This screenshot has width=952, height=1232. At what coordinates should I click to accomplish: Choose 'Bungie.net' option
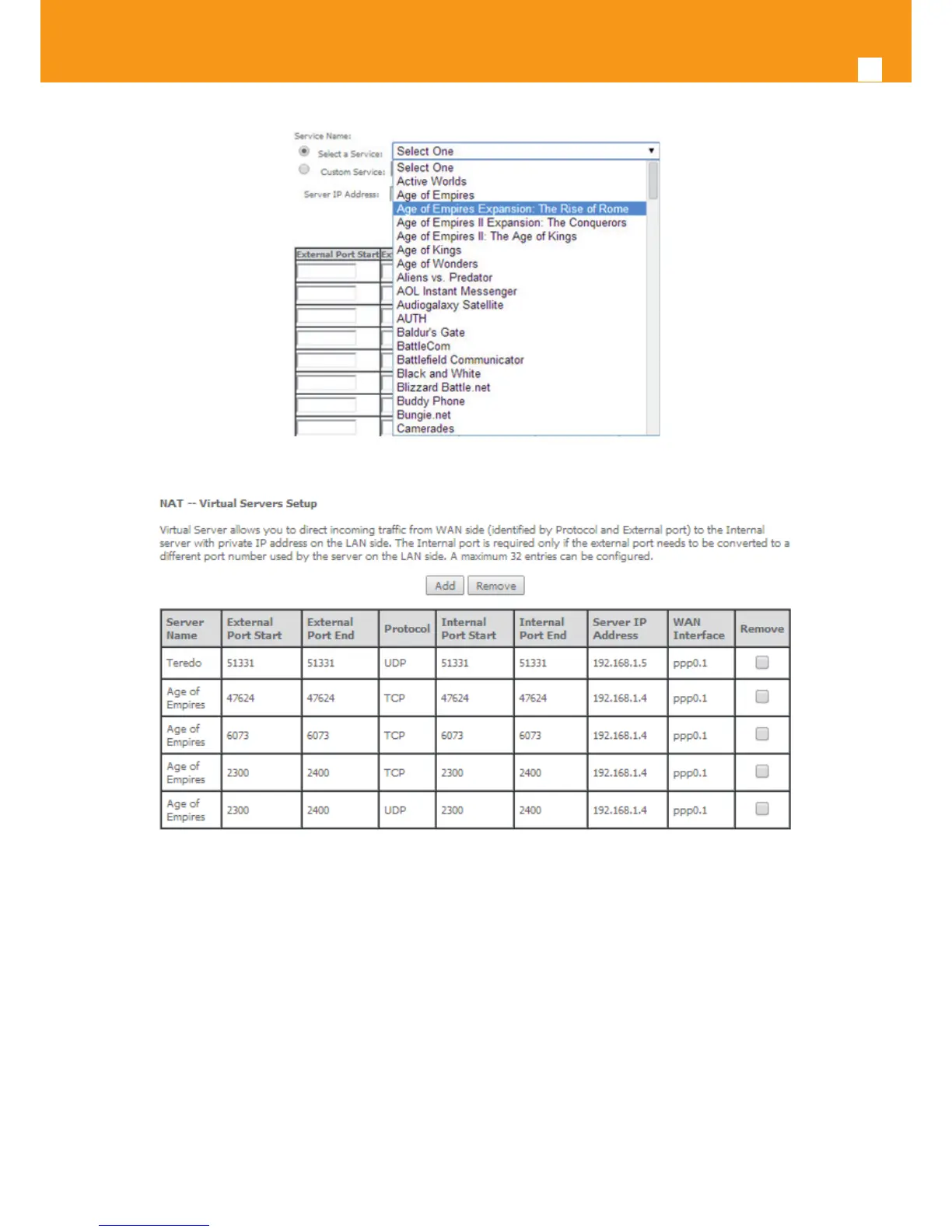[x=424, y=415]
